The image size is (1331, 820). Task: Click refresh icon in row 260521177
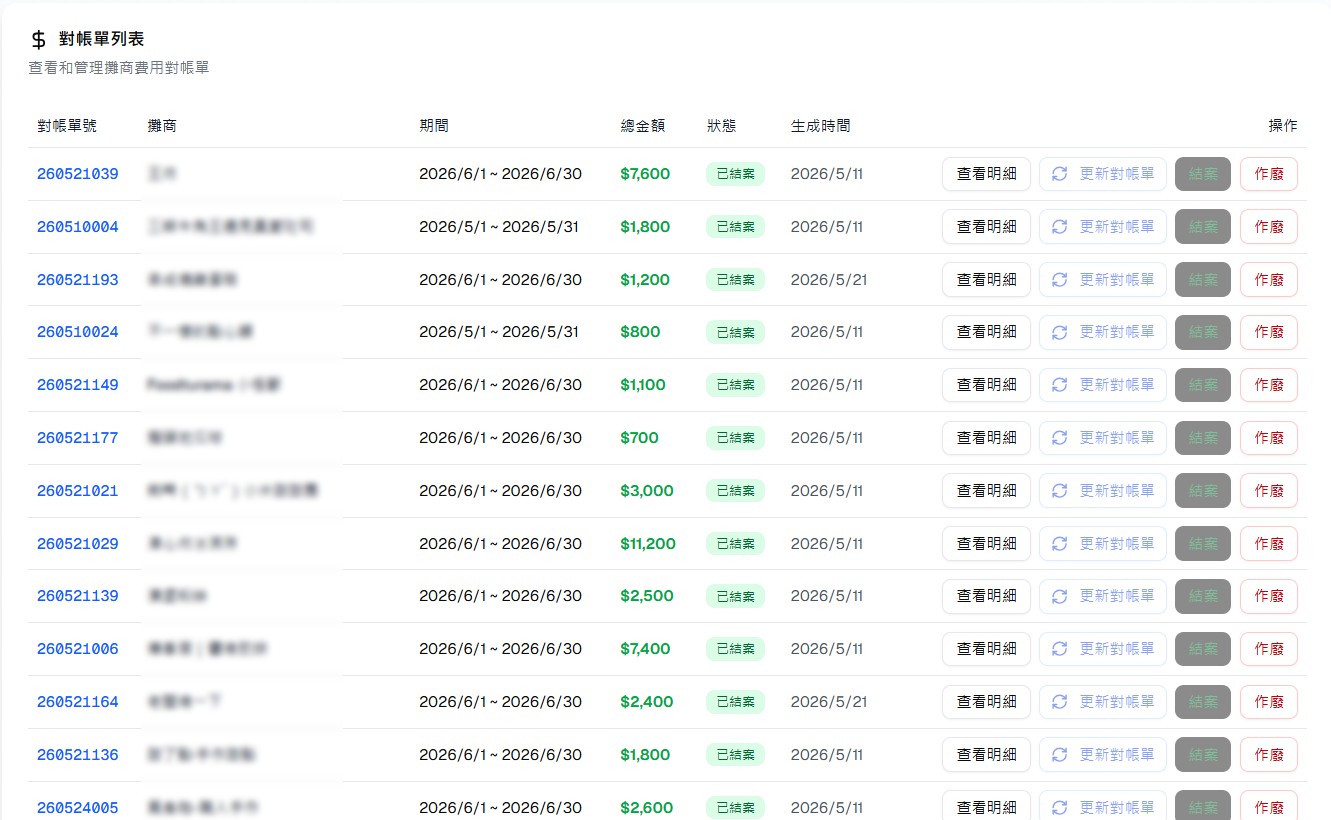1060,438
